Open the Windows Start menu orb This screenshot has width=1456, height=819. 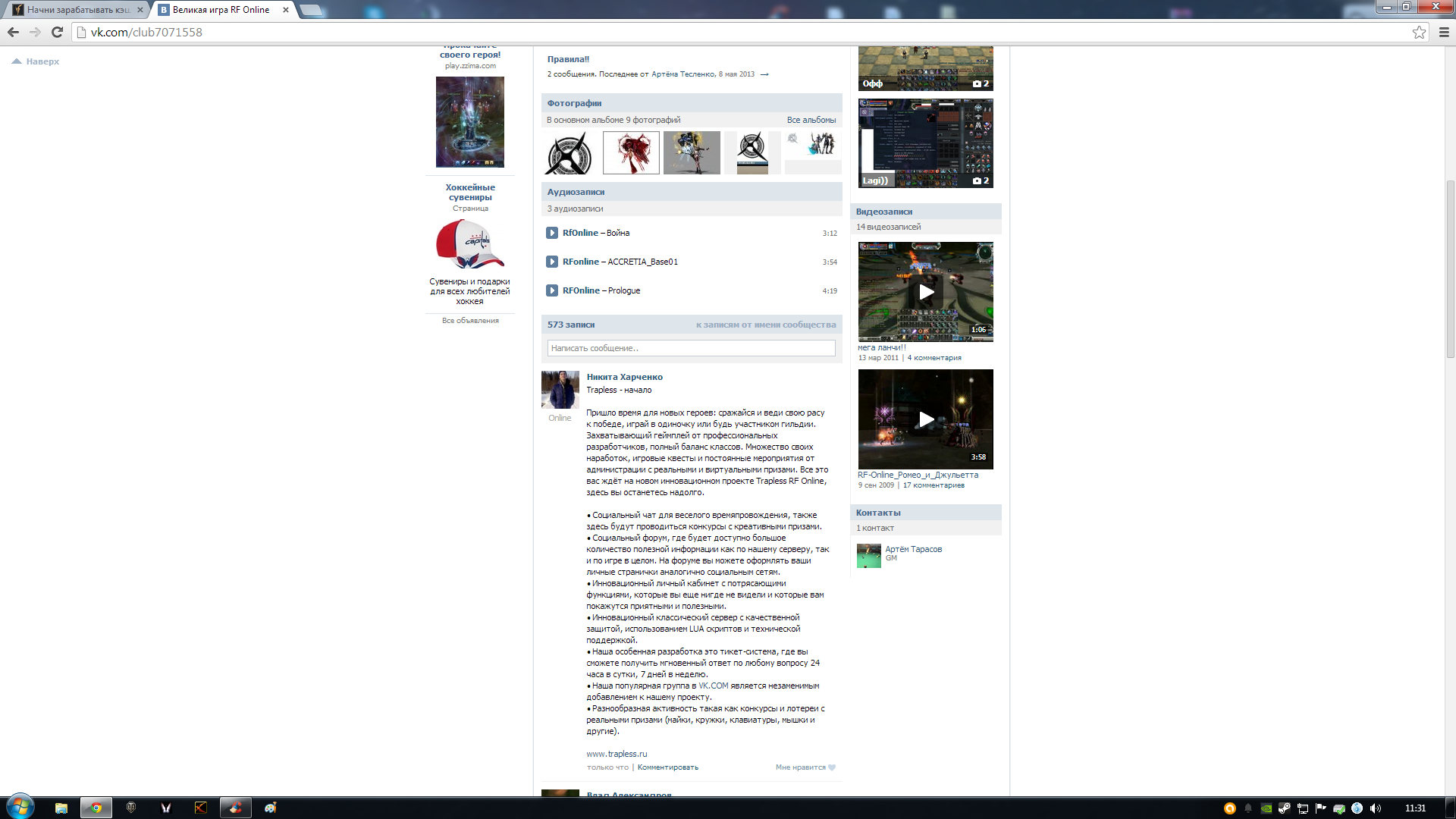point(20,807)
